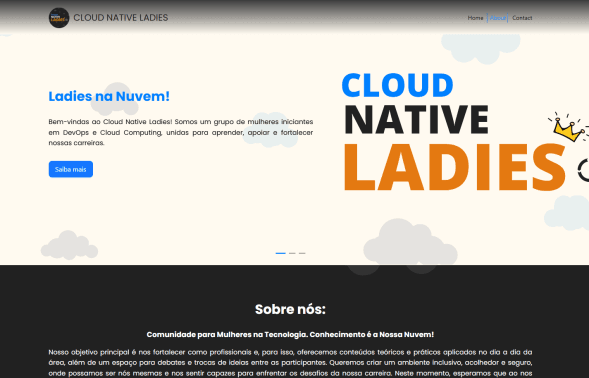Select the second carousel indicator
Screen dimensions: 589x378
tap(292, 253)
